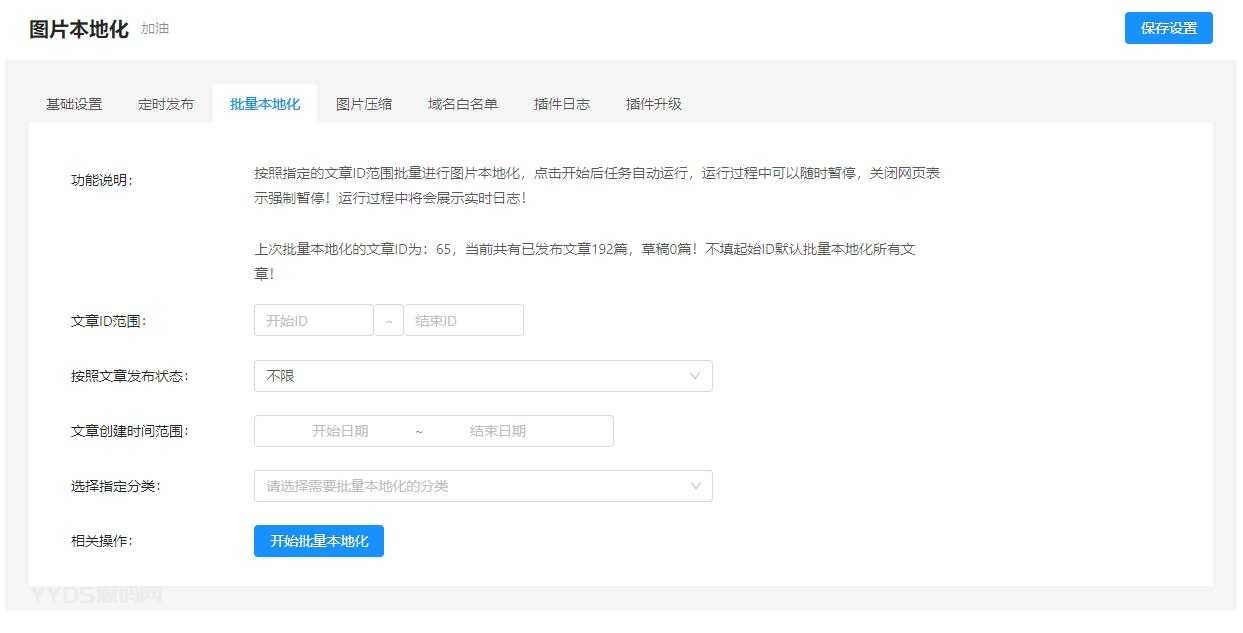
Task: Switch to the 图片压缩 tab
Action: tap(363, 102)
